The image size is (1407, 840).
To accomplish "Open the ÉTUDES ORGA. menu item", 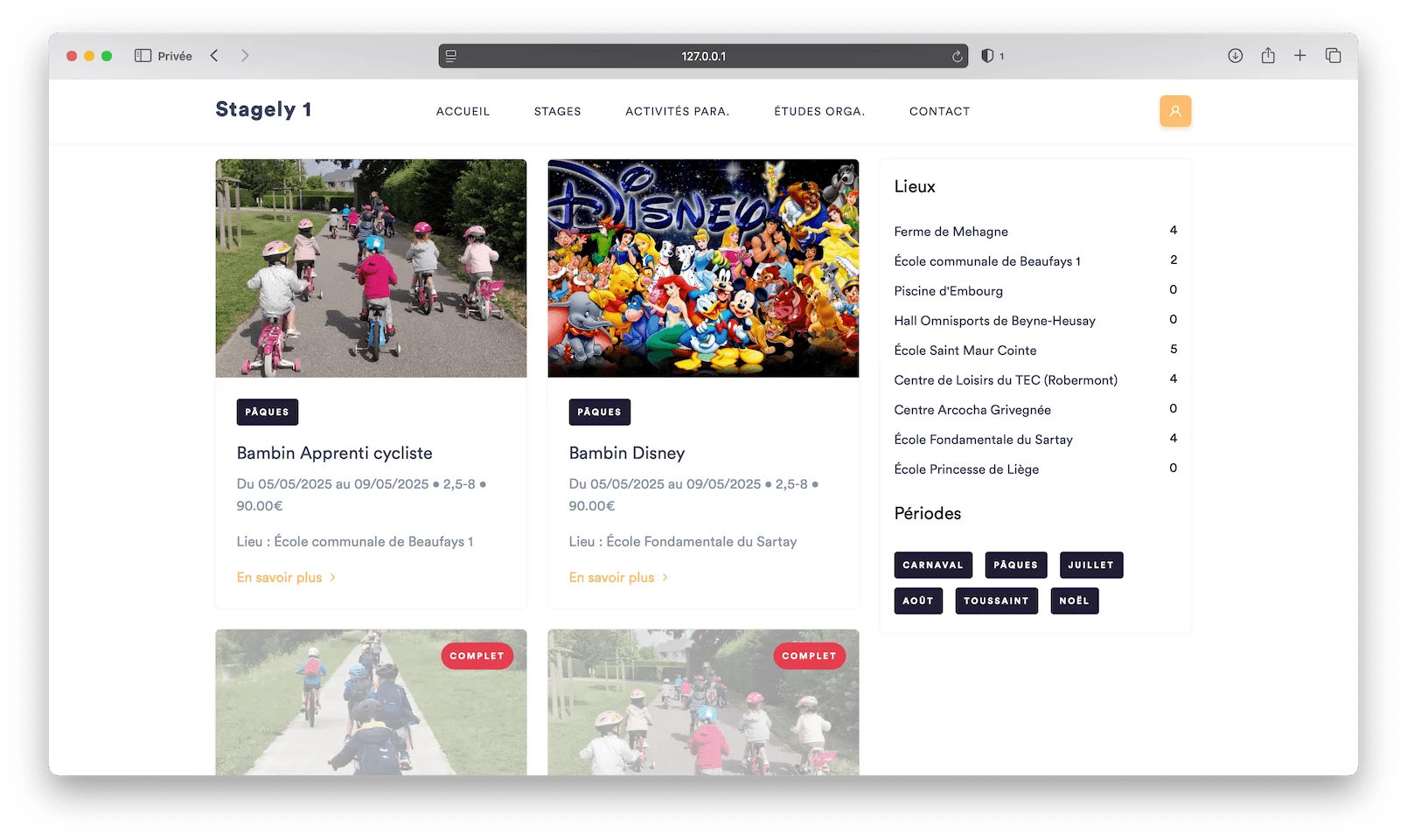I will click(818, 112).
